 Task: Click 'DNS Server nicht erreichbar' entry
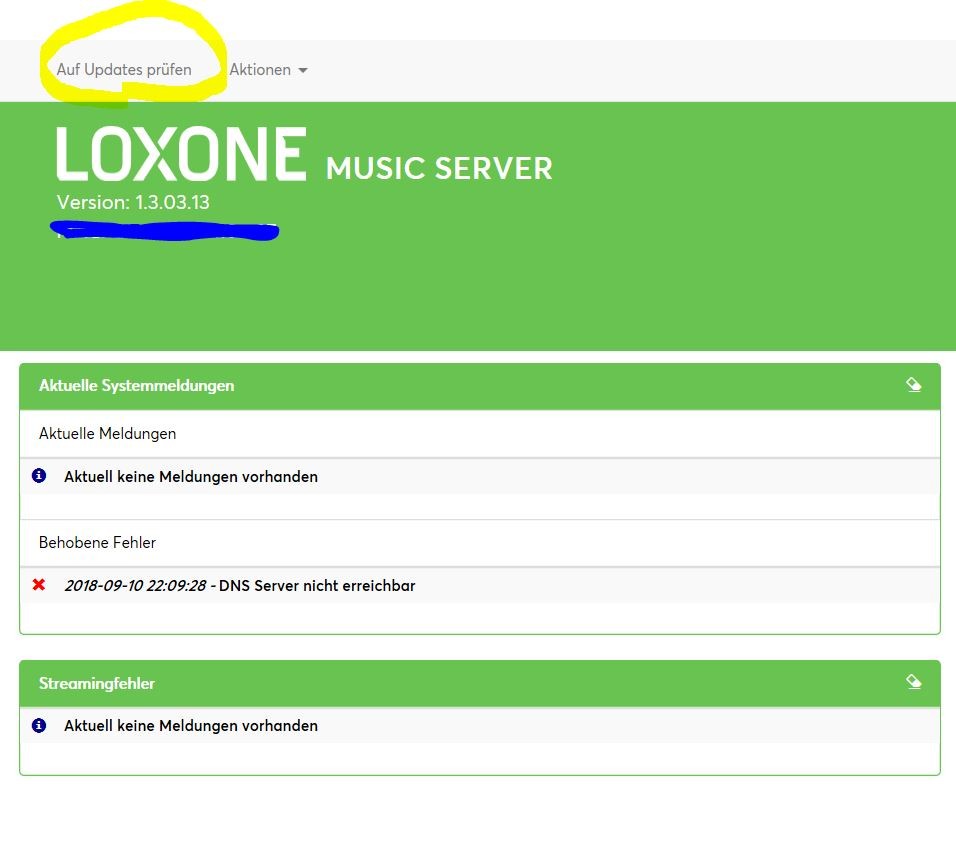(317, 586)
